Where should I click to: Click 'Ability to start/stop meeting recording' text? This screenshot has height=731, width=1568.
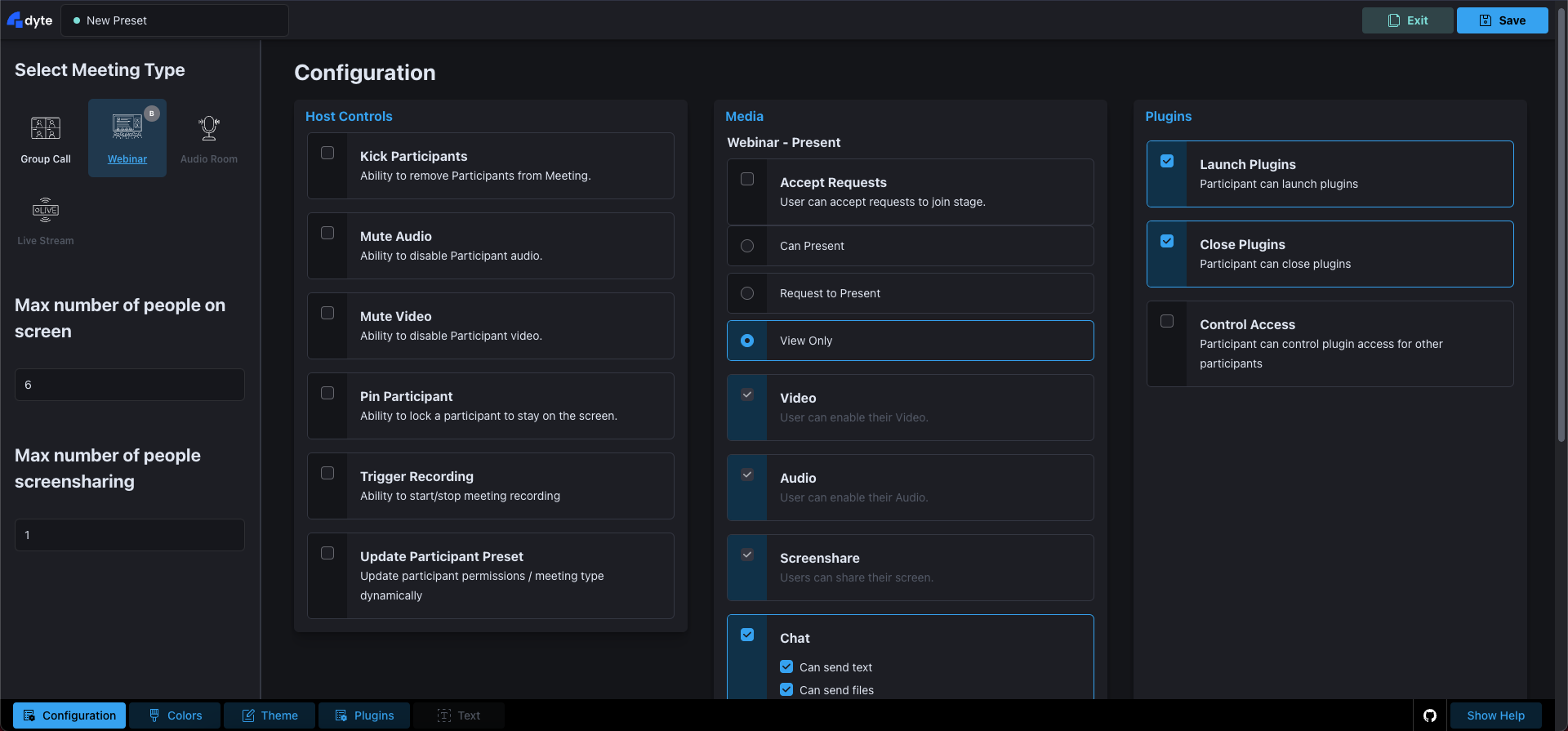pyautogui.click(x=460, y=496)
